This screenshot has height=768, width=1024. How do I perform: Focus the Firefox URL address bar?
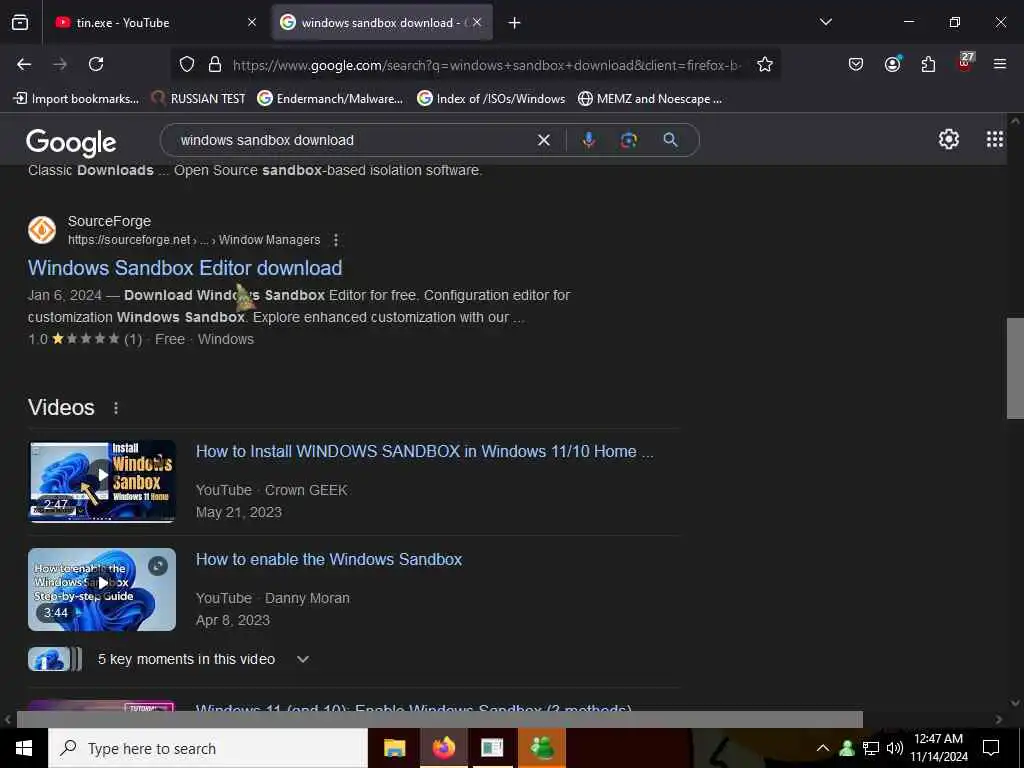(x=487, y=65)
